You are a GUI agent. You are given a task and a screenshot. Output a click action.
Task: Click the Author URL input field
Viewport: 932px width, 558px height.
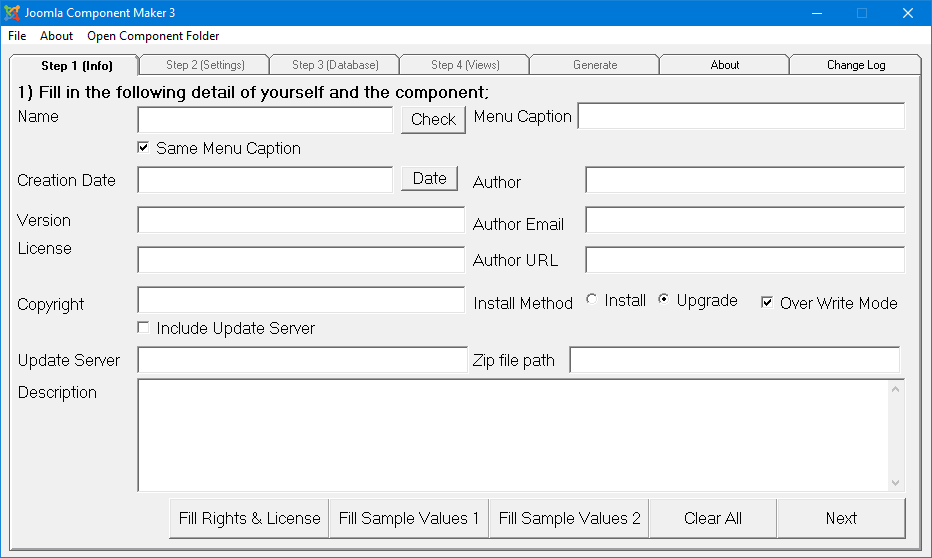pos(745,260)
